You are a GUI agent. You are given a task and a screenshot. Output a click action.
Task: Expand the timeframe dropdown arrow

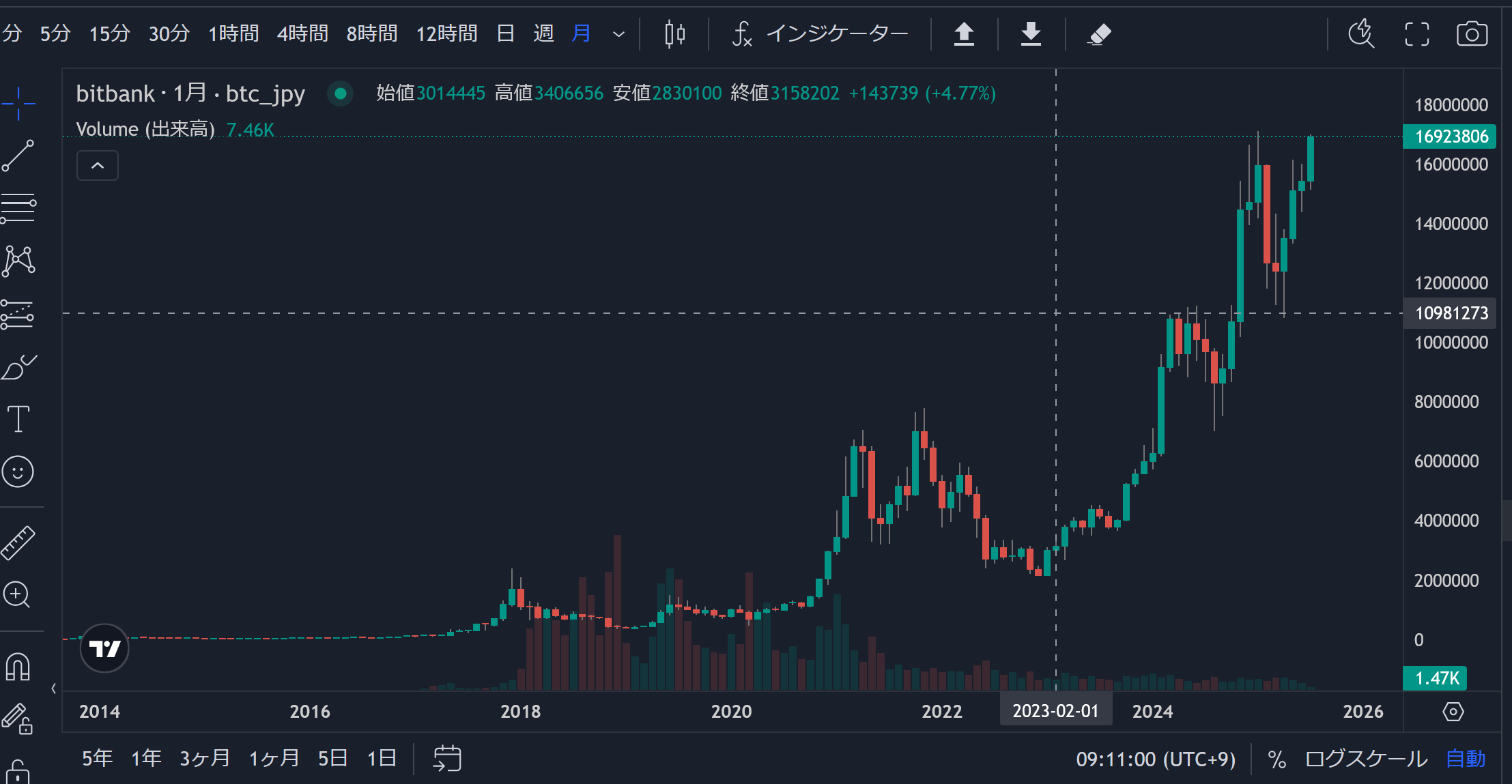(618, 33)
